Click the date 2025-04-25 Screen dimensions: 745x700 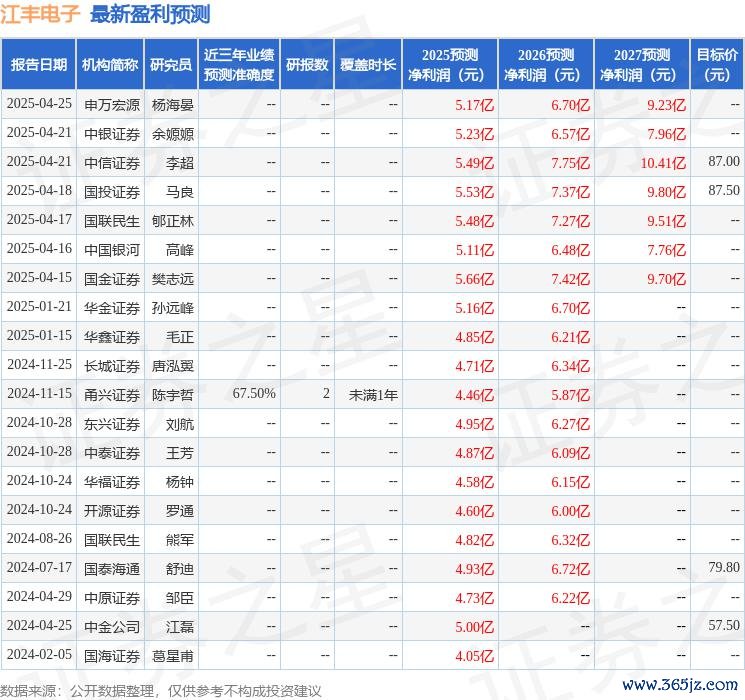click(39, 104)
